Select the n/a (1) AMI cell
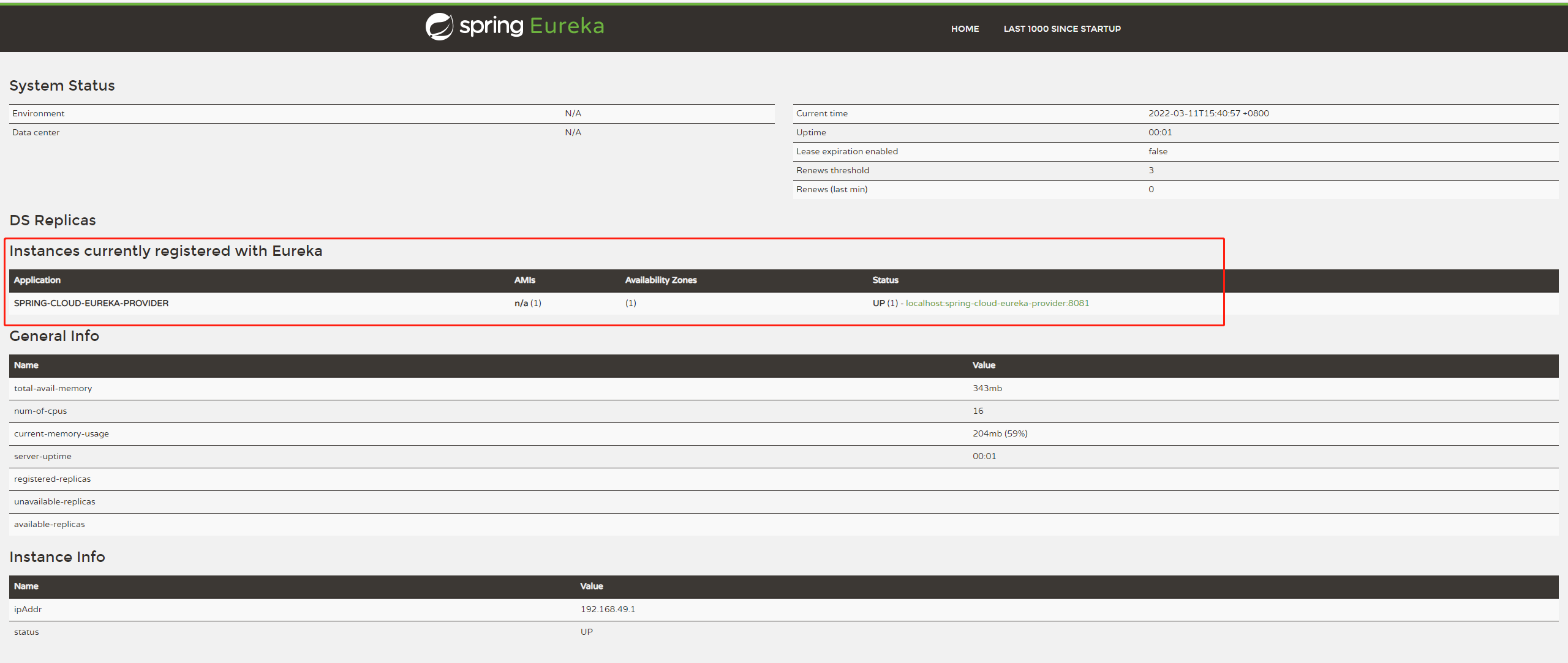 click(527, 303)
